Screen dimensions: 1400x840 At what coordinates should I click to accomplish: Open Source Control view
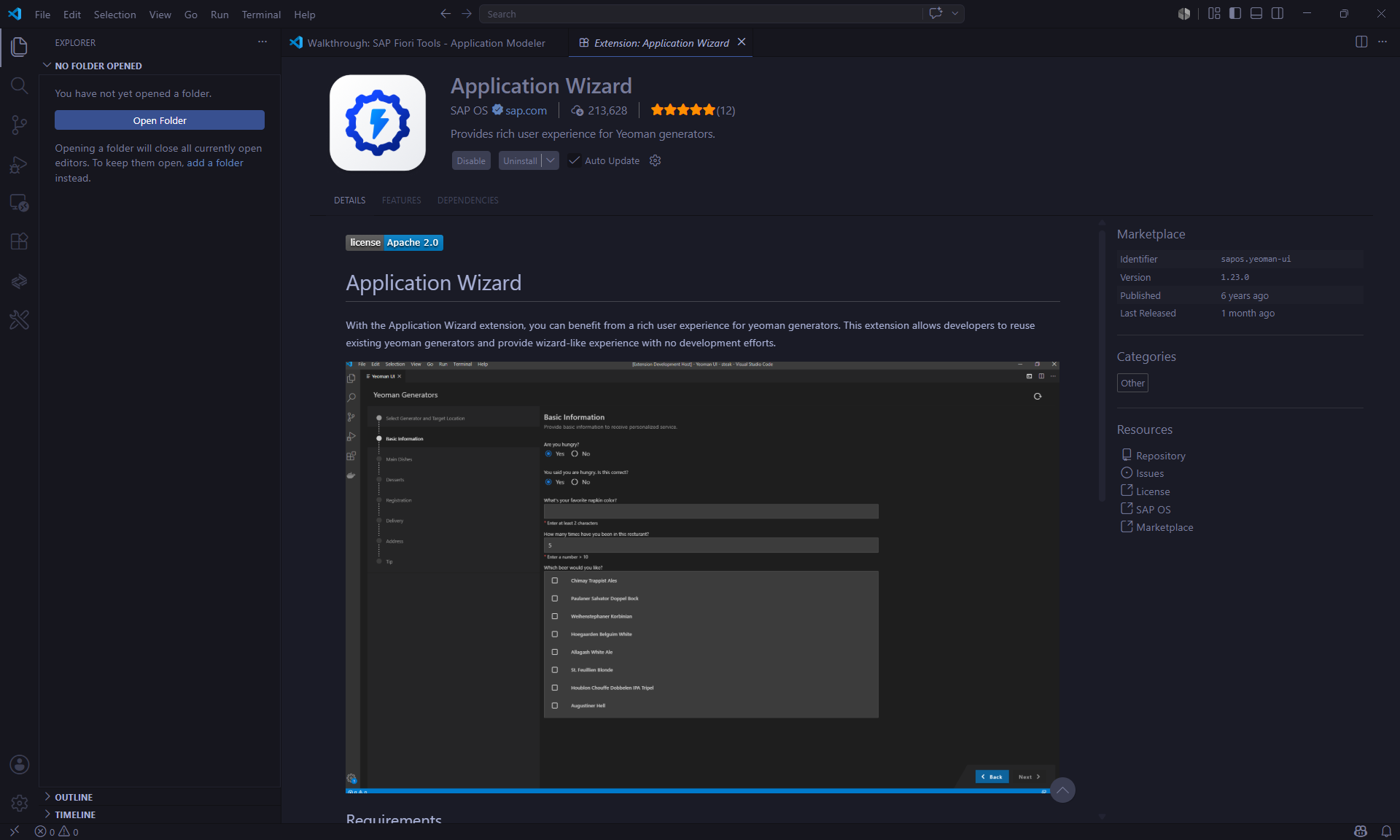point(19,125)
